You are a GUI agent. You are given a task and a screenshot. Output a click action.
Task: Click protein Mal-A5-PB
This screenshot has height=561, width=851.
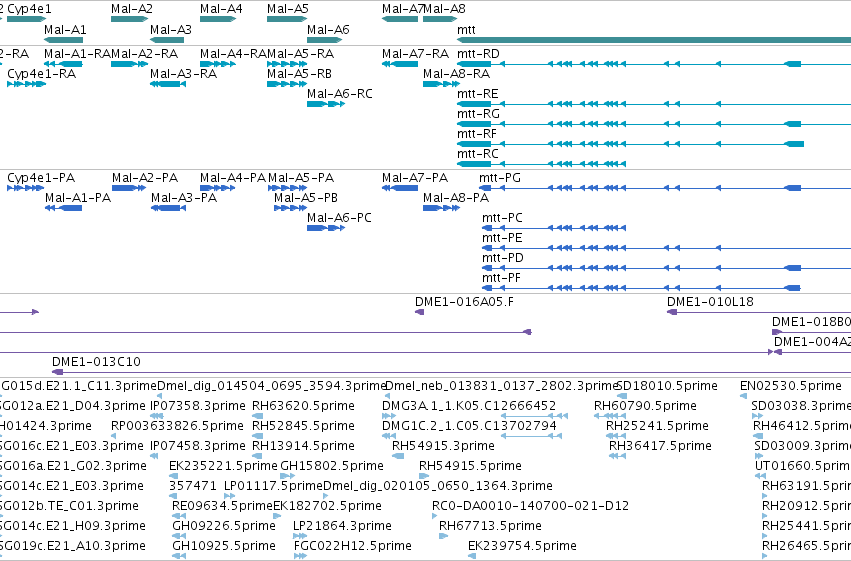(291, 208)
